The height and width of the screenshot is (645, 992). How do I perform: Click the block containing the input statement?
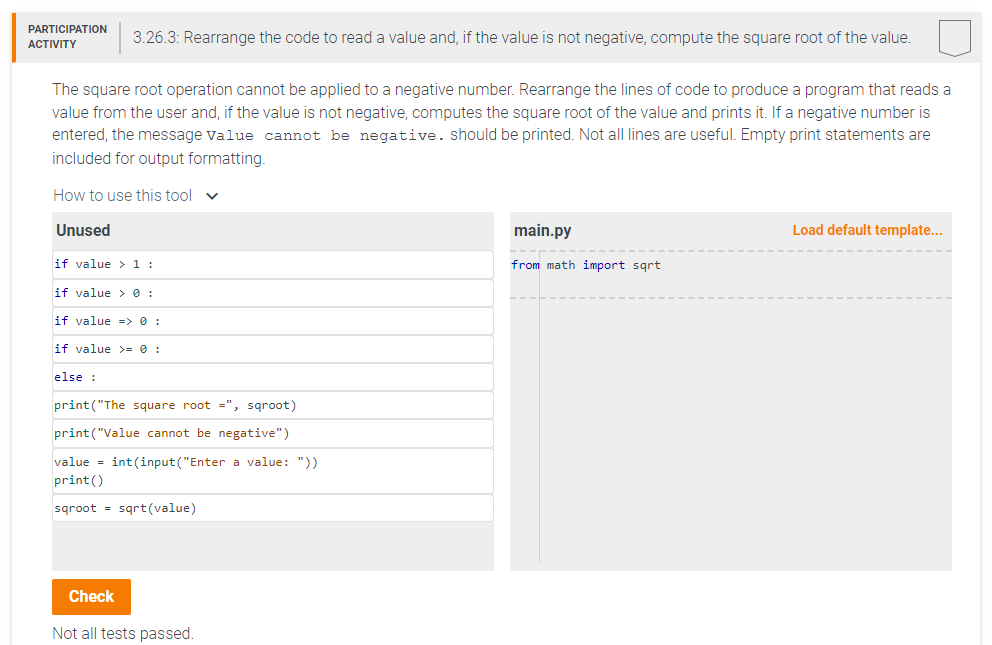coord(272,469)
